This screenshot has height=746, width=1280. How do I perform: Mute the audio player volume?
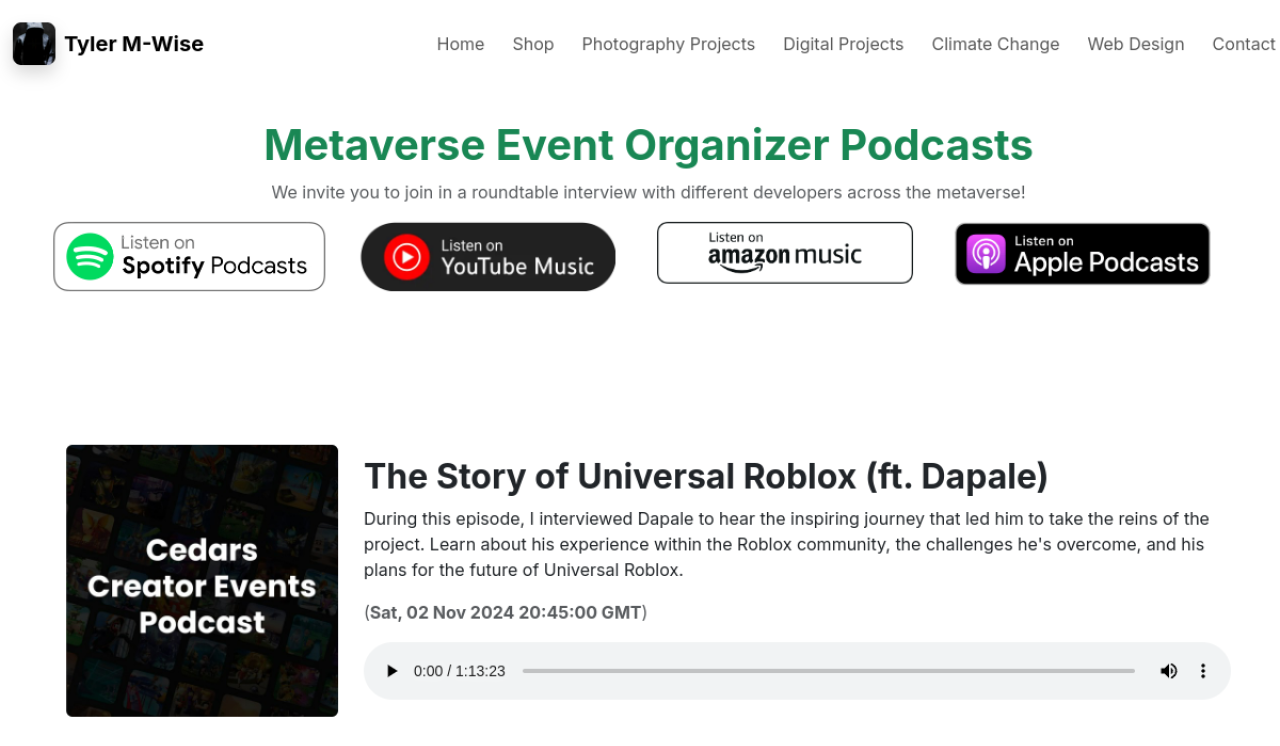1168,671
